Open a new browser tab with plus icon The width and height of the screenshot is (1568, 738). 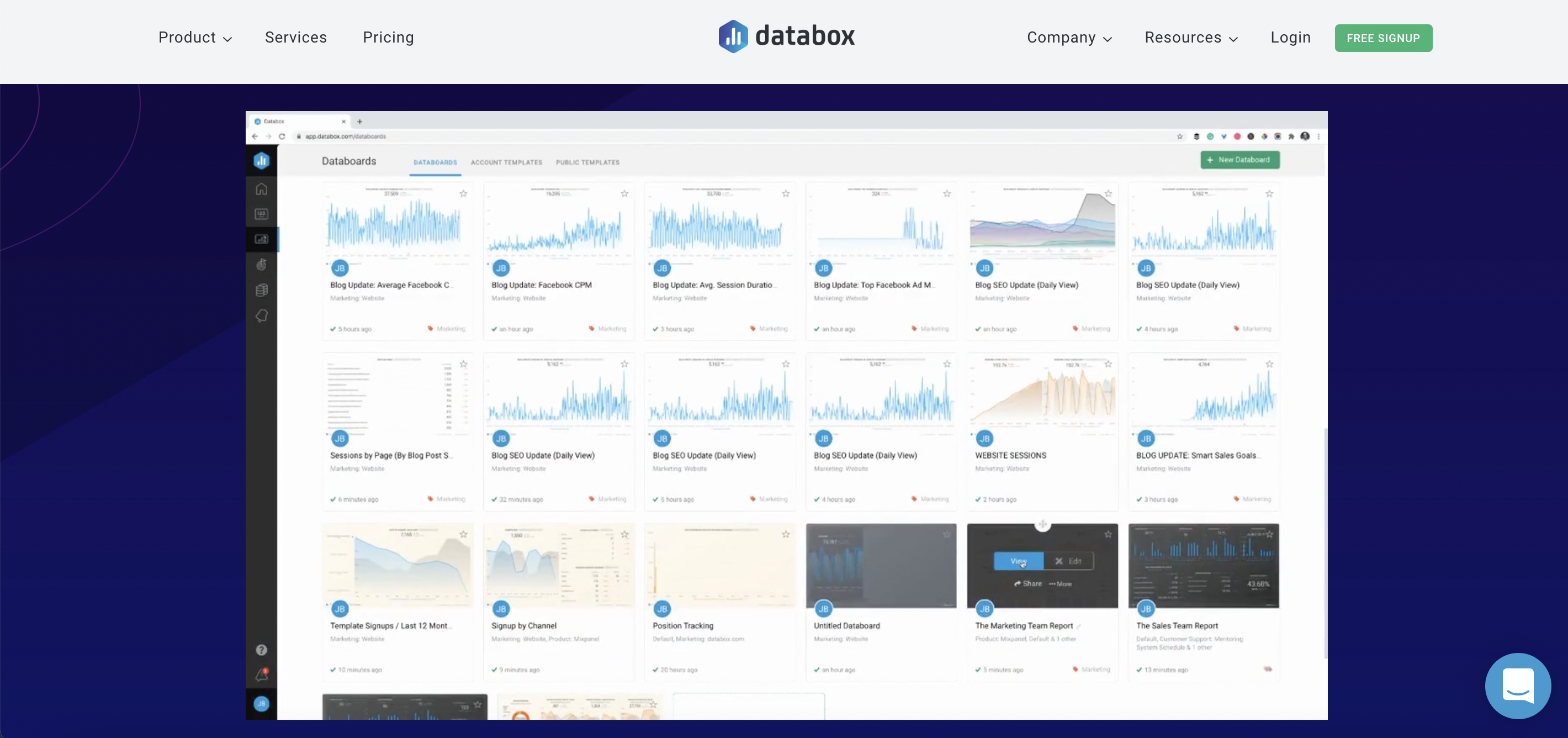point(360,121)
